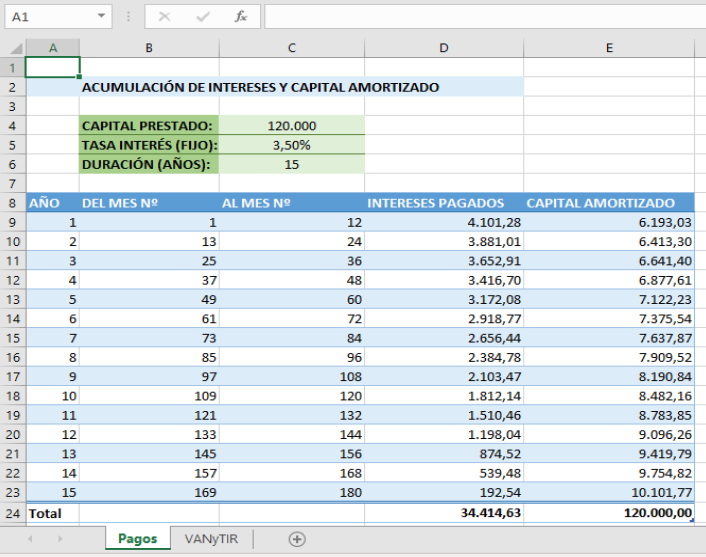Select capital cell 7.122,23

(609, 300)
